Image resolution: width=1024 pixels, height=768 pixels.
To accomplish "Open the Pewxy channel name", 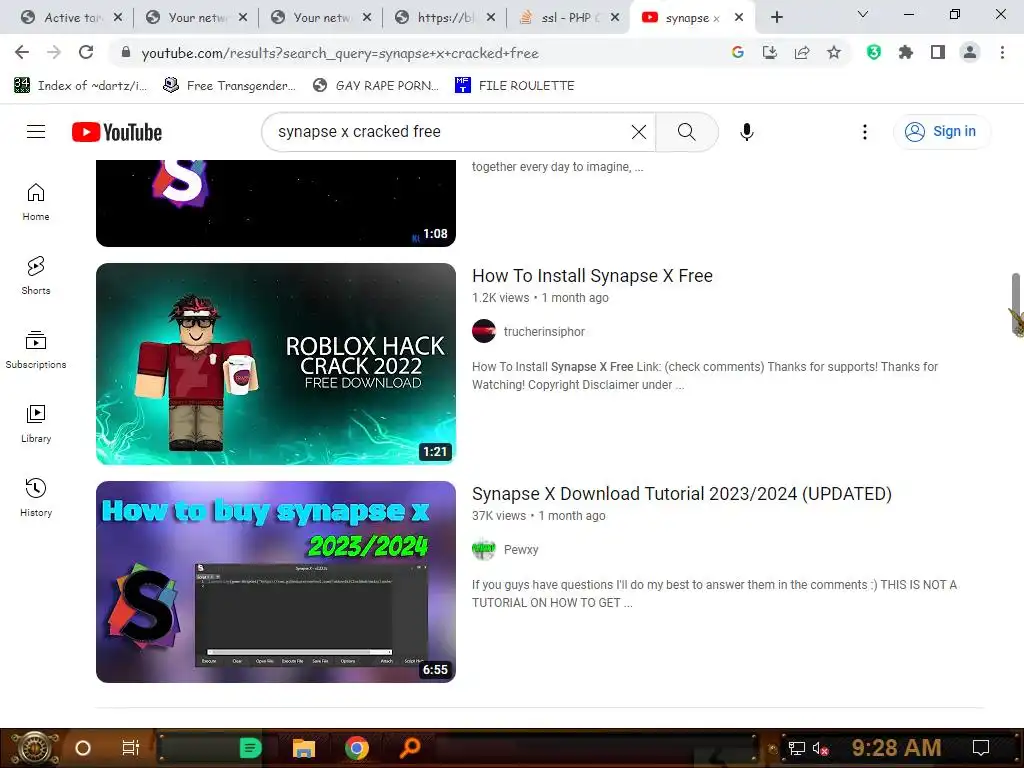I will (x=521, y=550).
